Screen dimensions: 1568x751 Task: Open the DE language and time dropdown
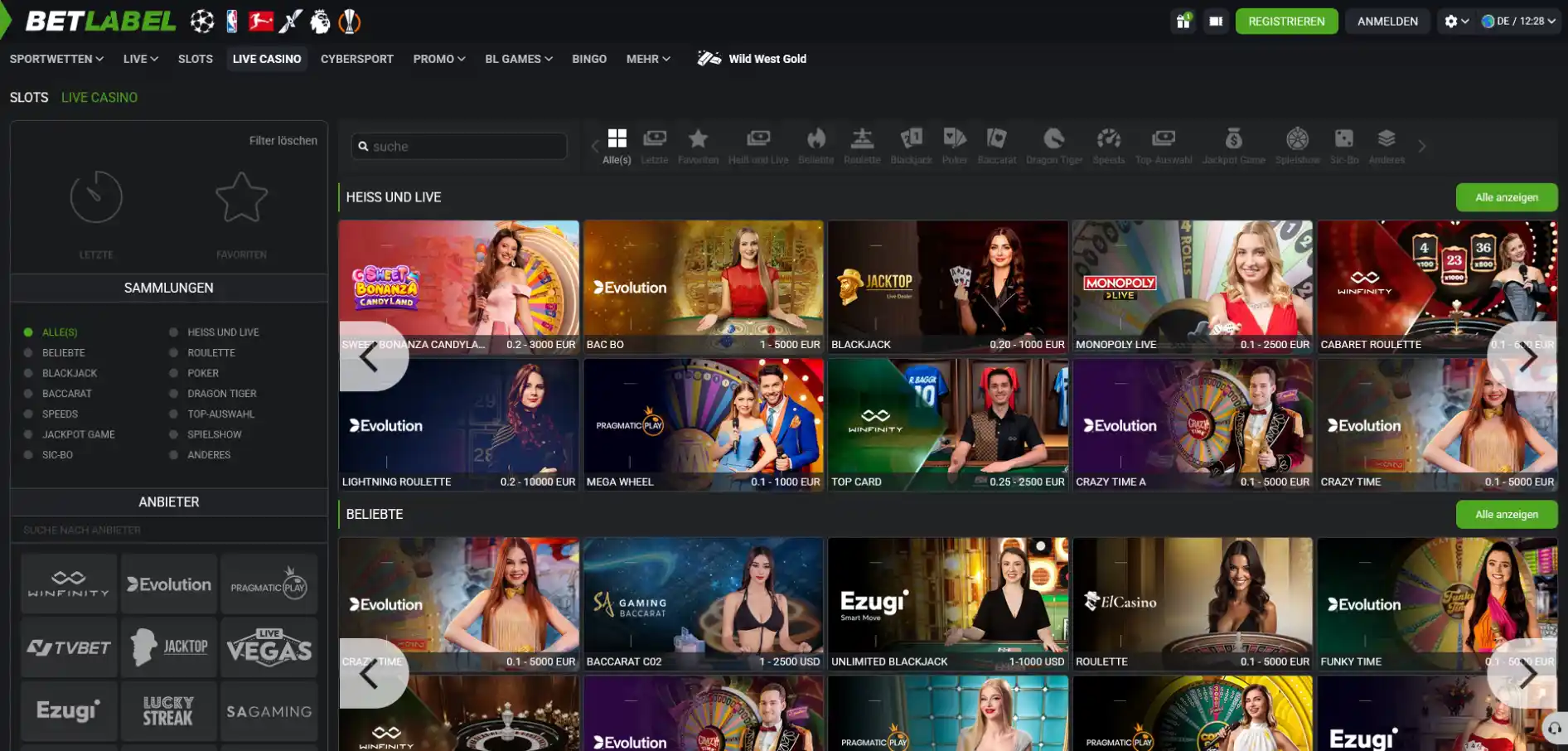[1518, 21]
